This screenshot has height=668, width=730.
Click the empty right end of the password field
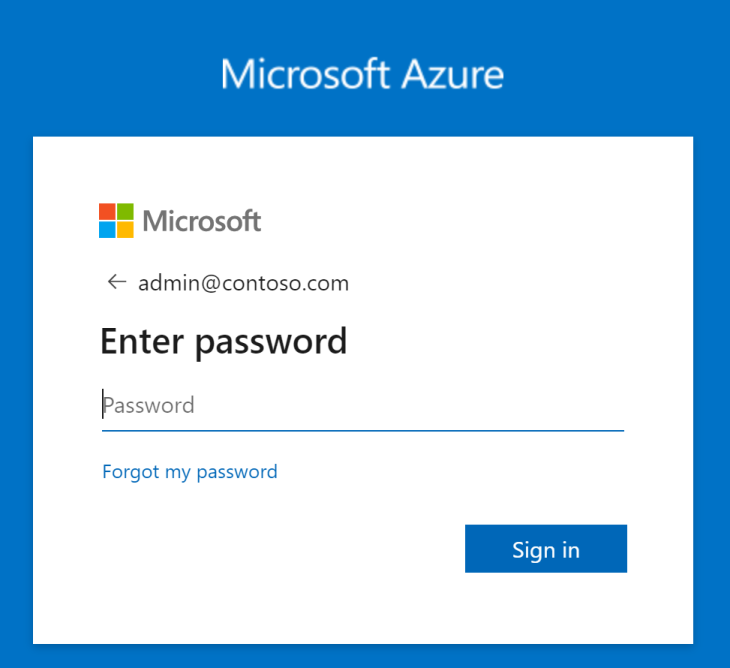click(x=559, y=405)
